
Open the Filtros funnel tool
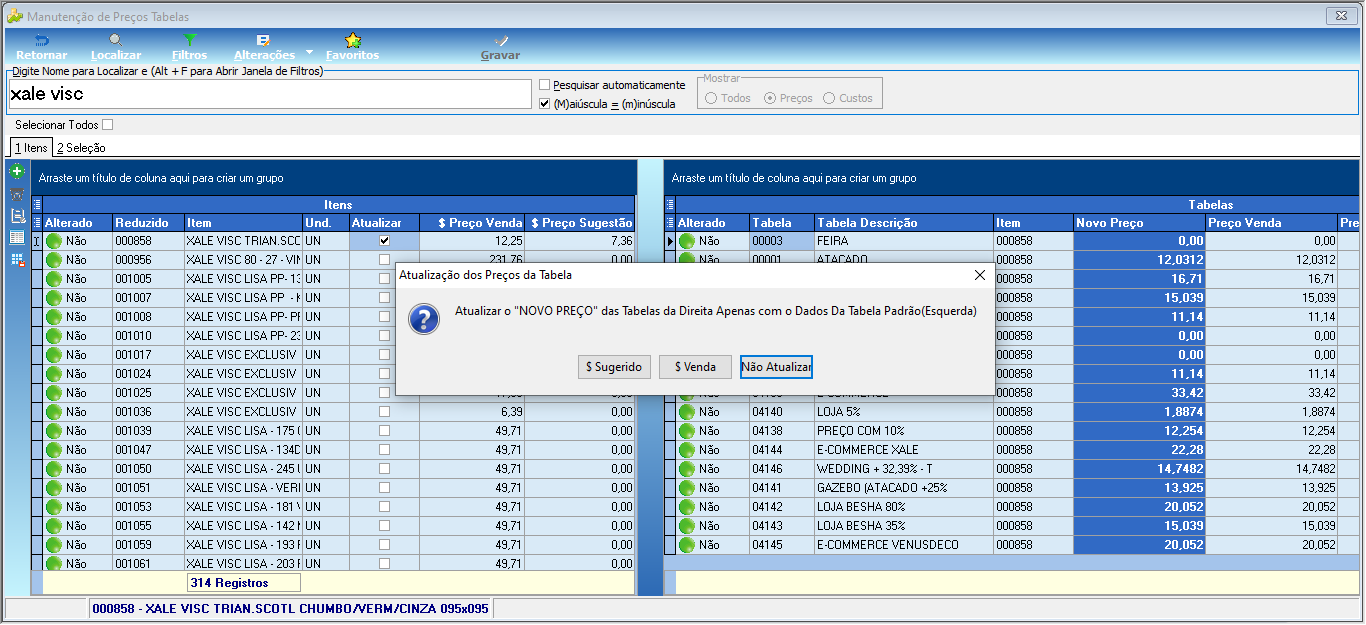pos(190,40)
